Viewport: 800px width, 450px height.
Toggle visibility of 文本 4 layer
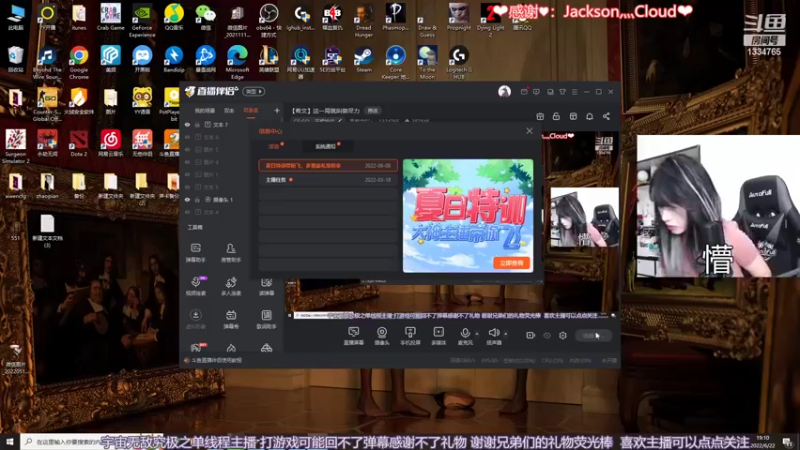tap(187, 212)
